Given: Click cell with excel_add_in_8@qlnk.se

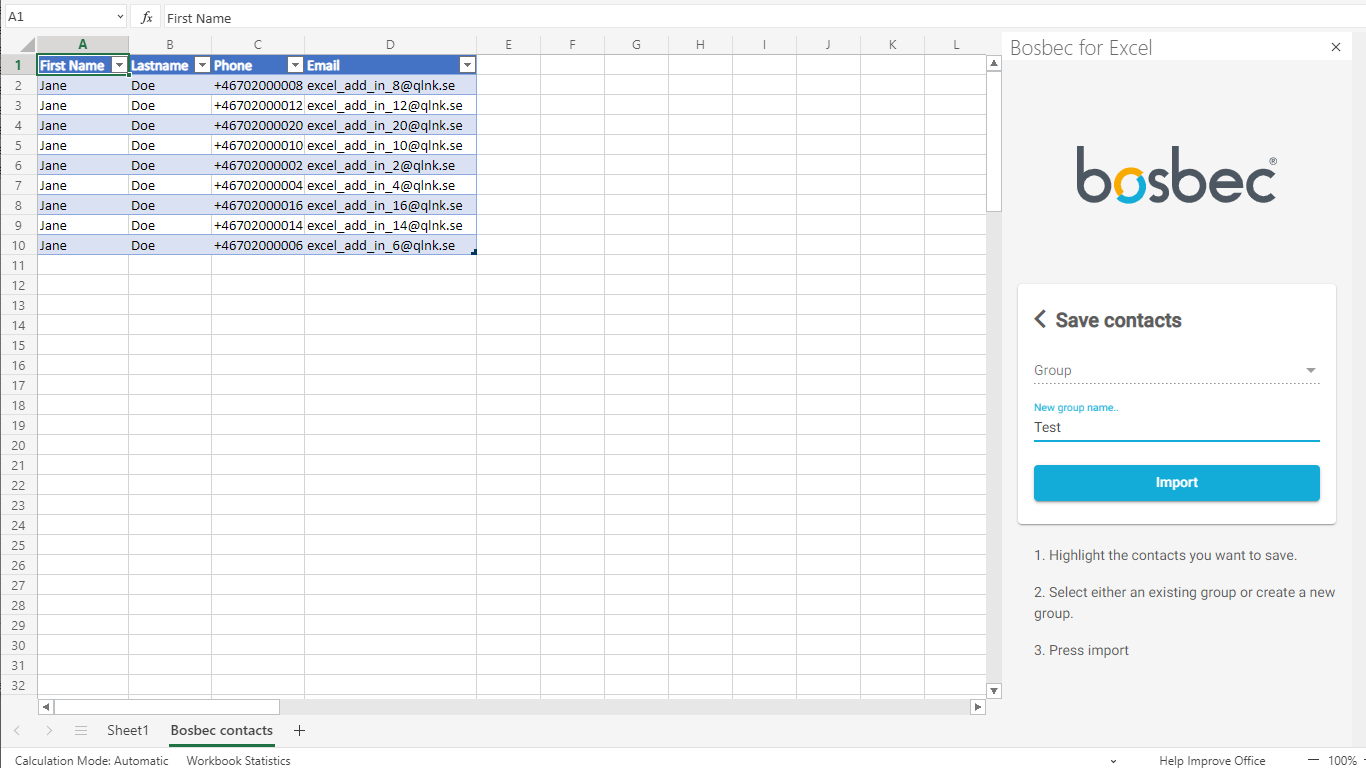Looking at the screenshot, I should point(390,85).
